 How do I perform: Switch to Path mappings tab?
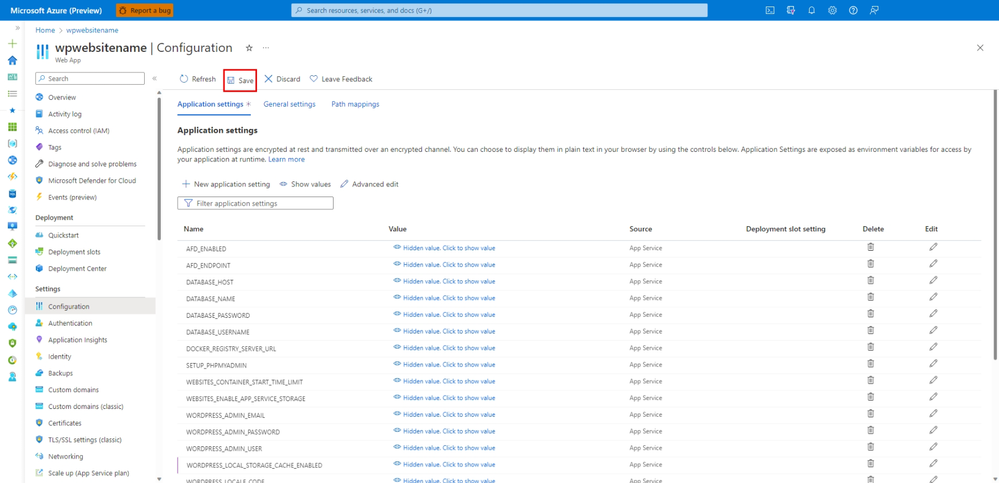coord(355,105)
